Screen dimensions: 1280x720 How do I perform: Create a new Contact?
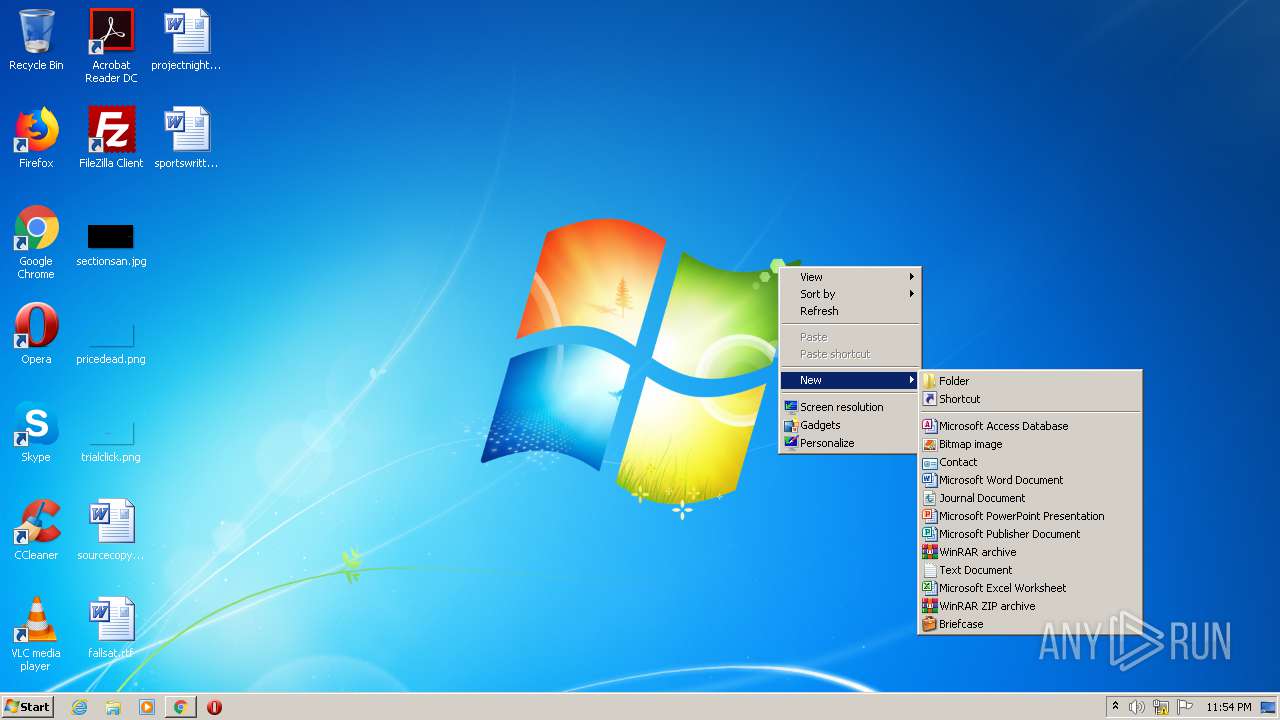point(1030,462)
